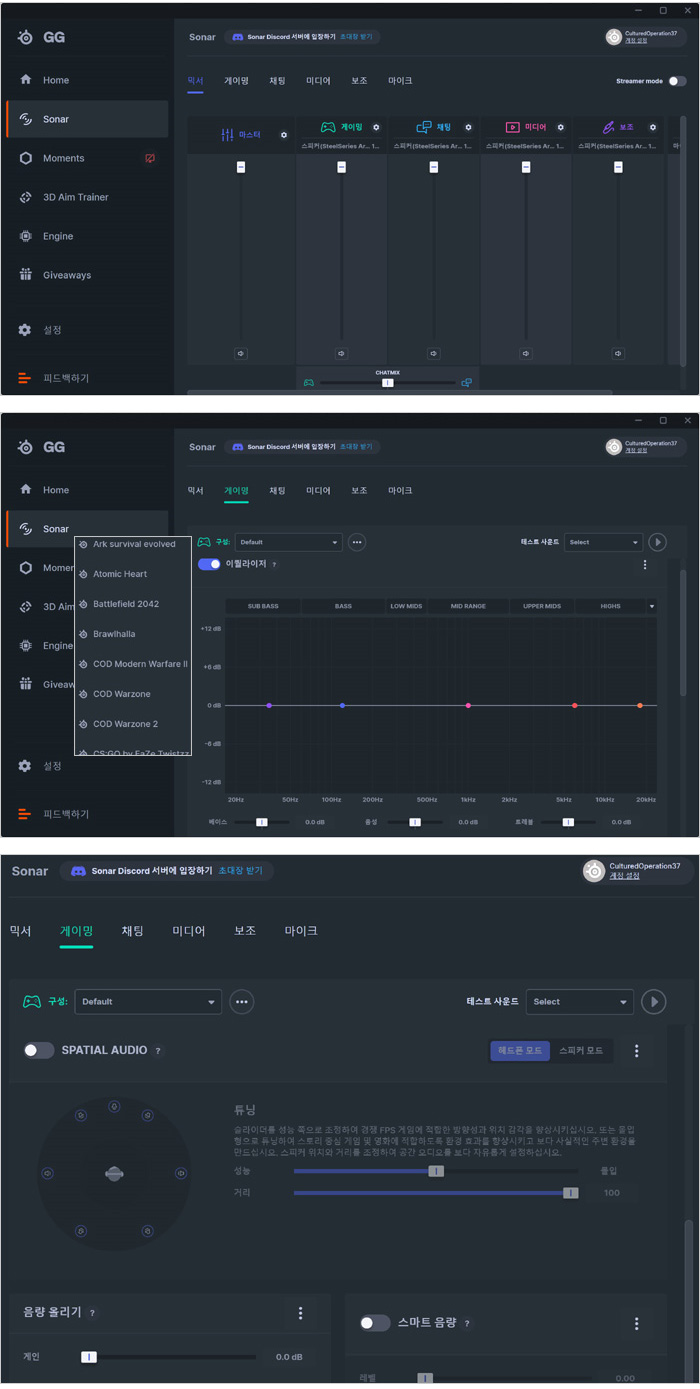
Task: Switch to the 미디어 tab in the mixer view
Action: pyautogui.click(x=318, y=81)
